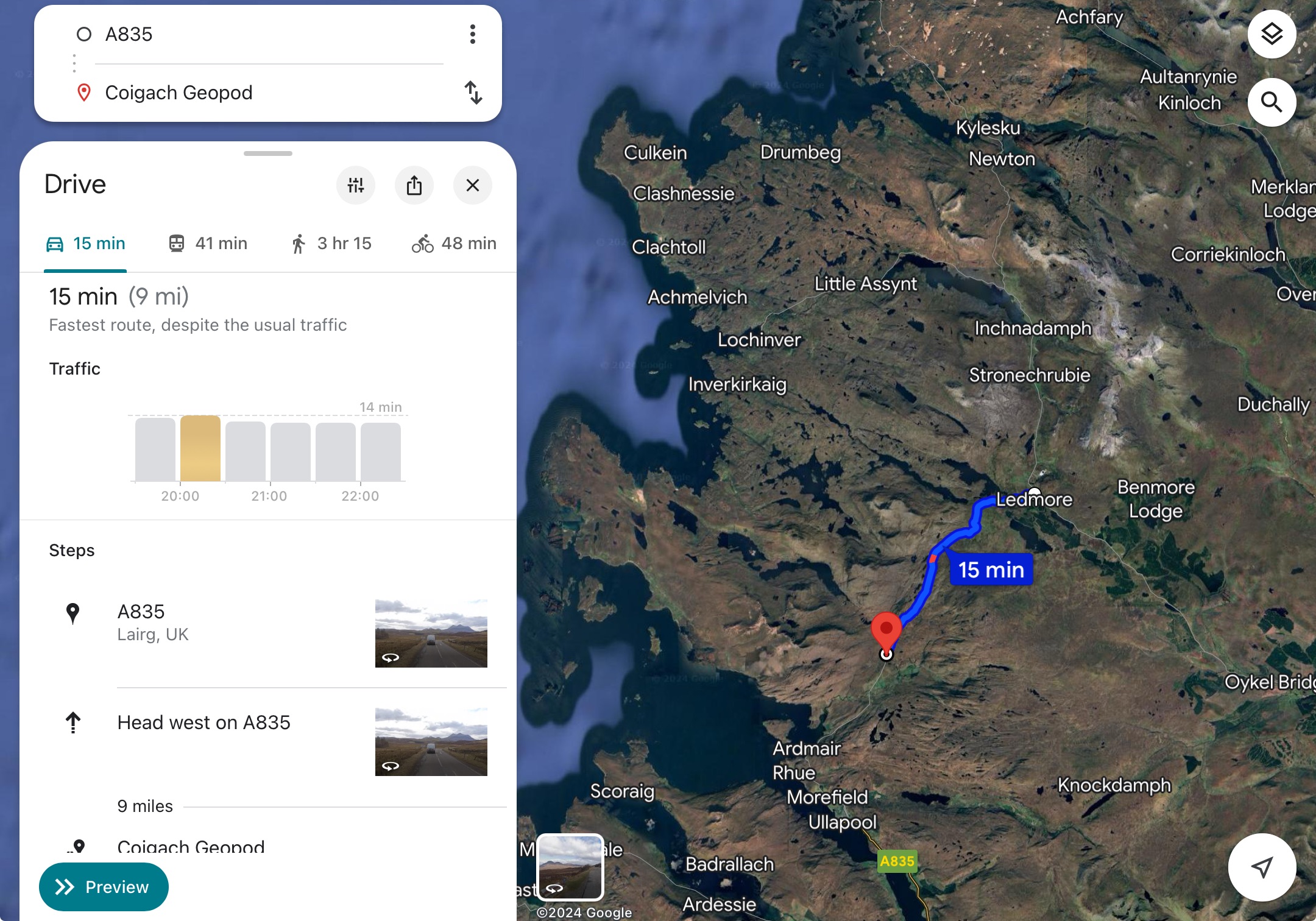
Task: Click Drumbeg label on the map
Action: click(x=801, y=152)
